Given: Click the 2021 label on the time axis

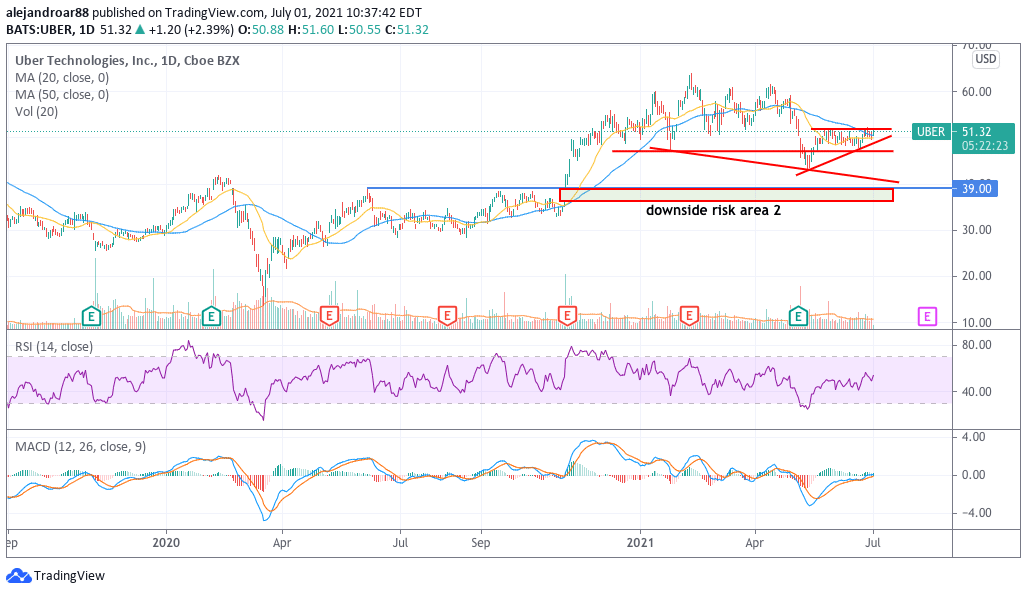Looking at the screenshot, I should (640, 543).
